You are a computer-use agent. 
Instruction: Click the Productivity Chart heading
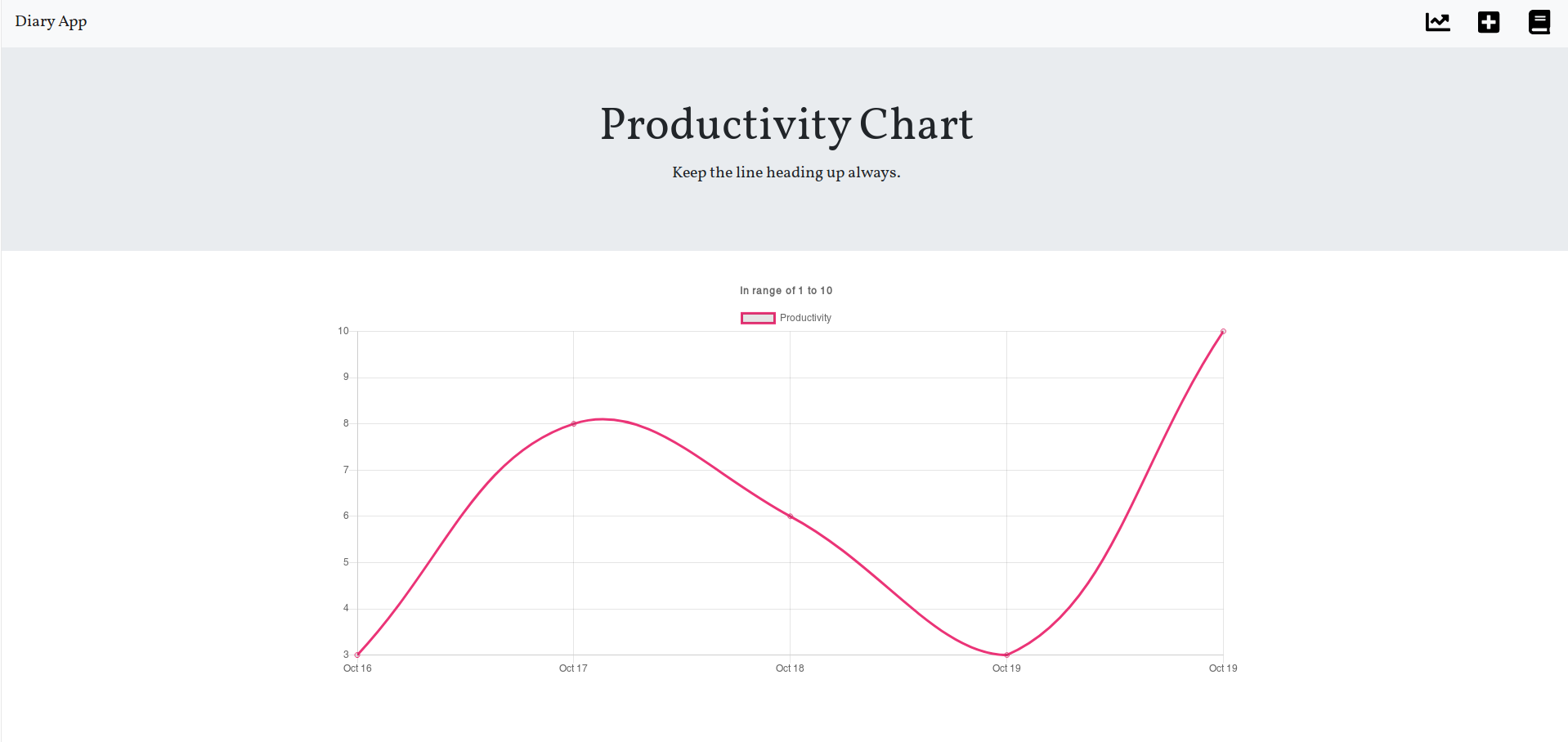786,124
